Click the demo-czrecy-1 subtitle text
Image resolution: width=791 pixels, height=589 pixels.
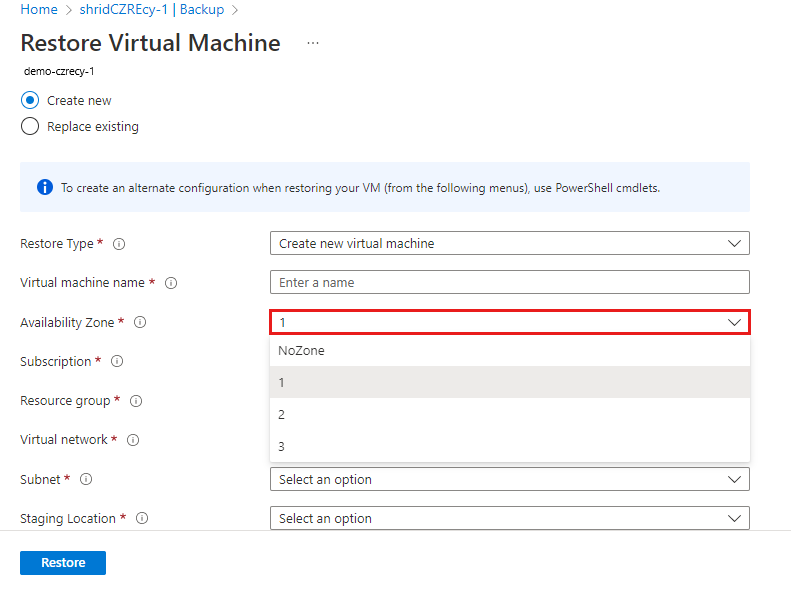click(59, 72)
